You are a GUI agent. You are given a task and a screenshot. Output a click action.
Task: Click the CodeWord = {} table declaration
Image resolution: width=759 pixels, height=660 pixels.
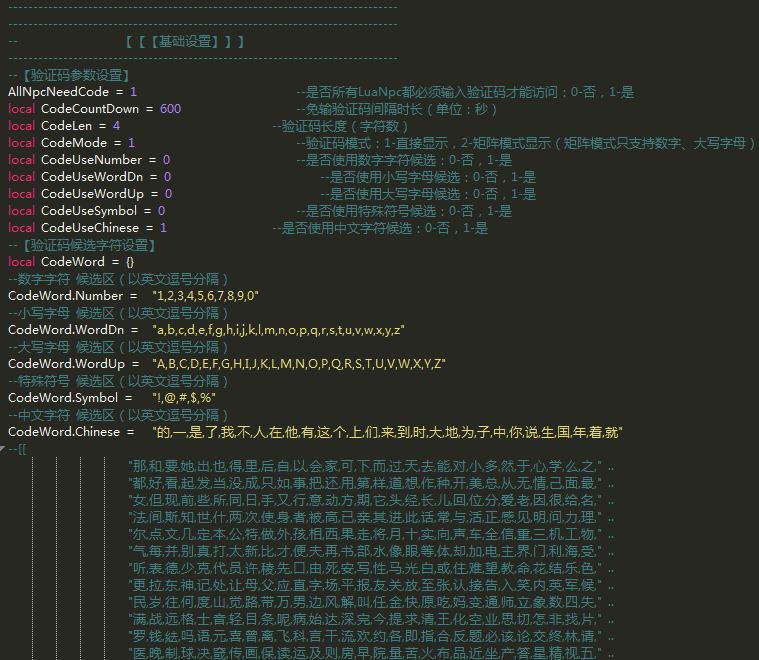click(88, 262)
